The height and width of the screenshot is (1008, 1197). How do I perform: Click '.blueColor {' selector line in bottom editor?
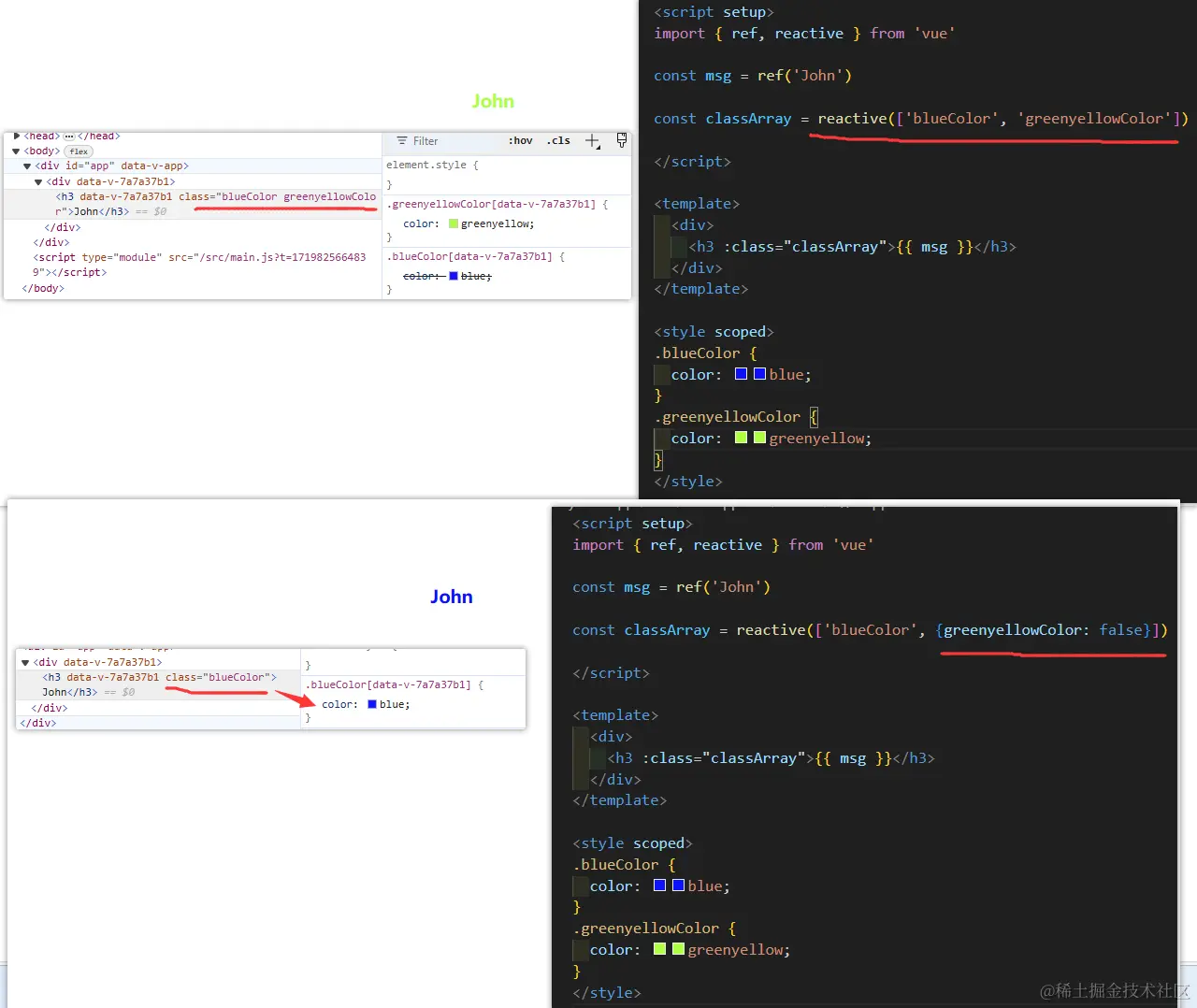click(624, 865)
